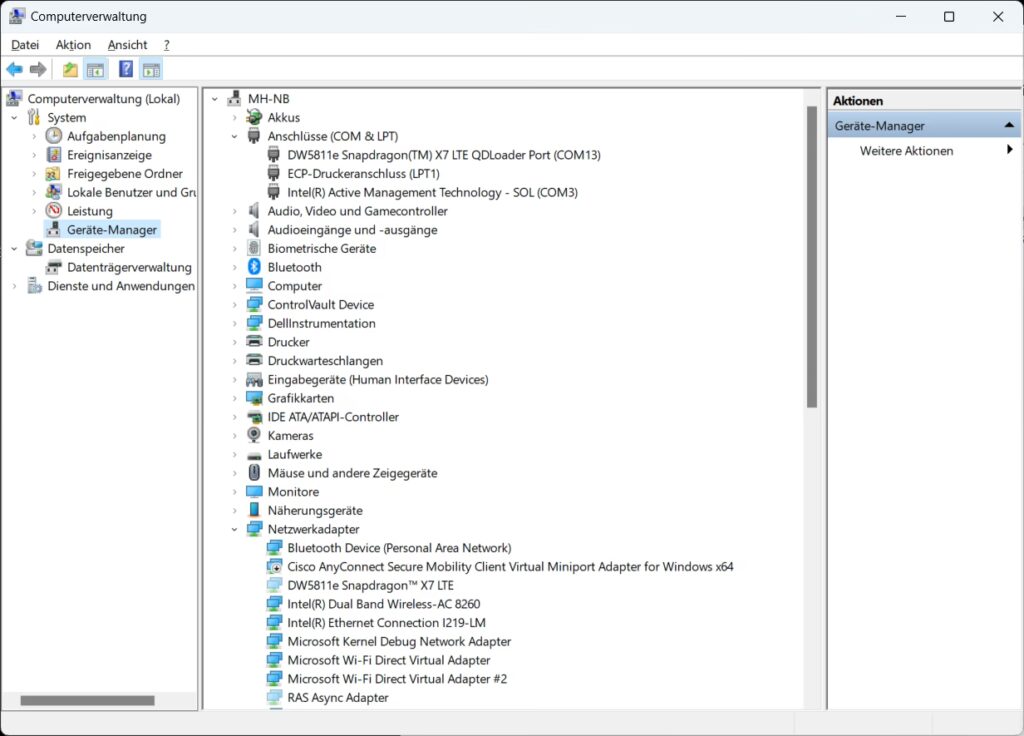
Task: Click the blue Help question mark icon
Action: point(126,69)
